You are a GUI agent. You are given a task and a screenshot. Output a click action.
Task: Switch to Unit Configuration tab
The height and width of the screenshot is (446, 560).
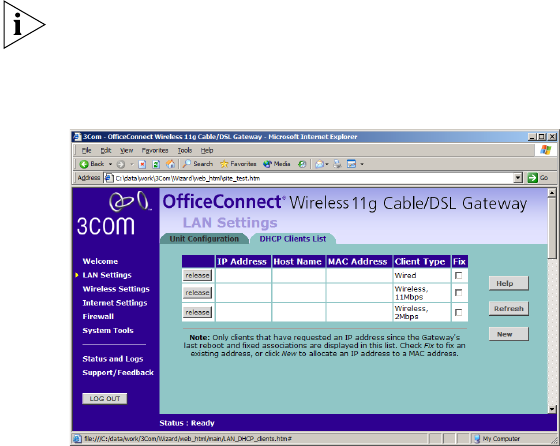pos(204,239)
